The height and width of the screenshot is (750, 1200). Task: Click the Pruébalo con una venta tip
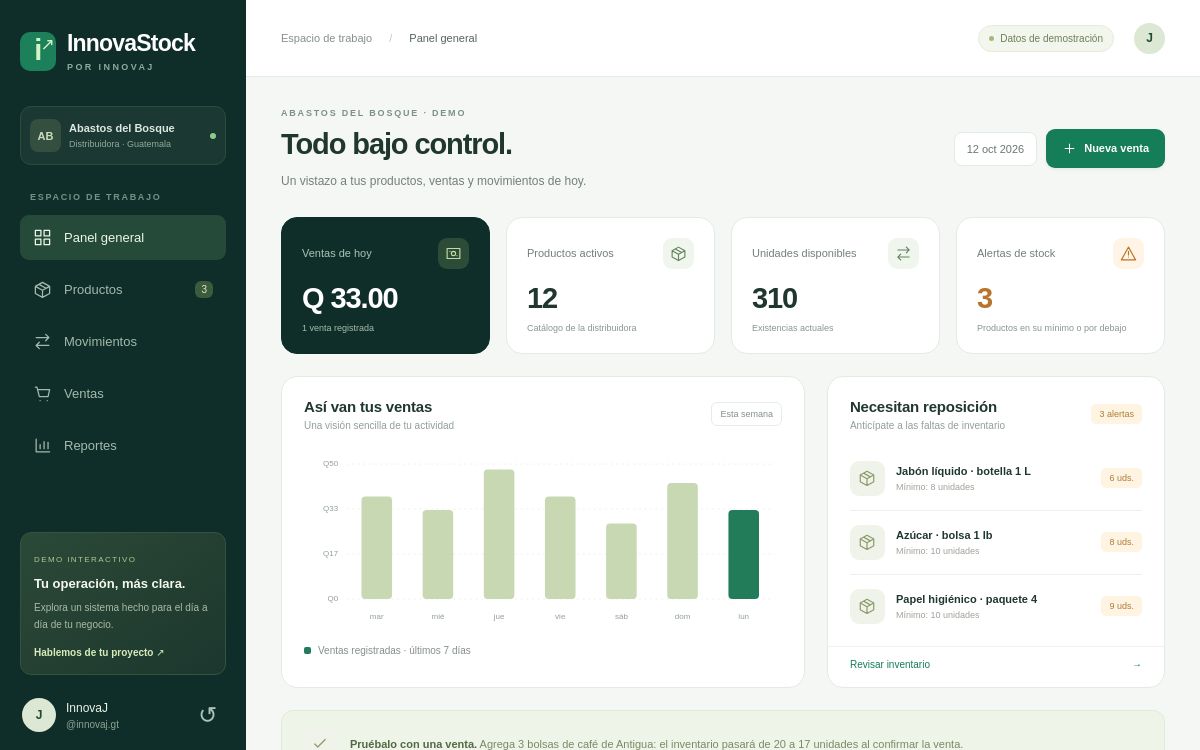pyautogui.click(x=656, y=744)
